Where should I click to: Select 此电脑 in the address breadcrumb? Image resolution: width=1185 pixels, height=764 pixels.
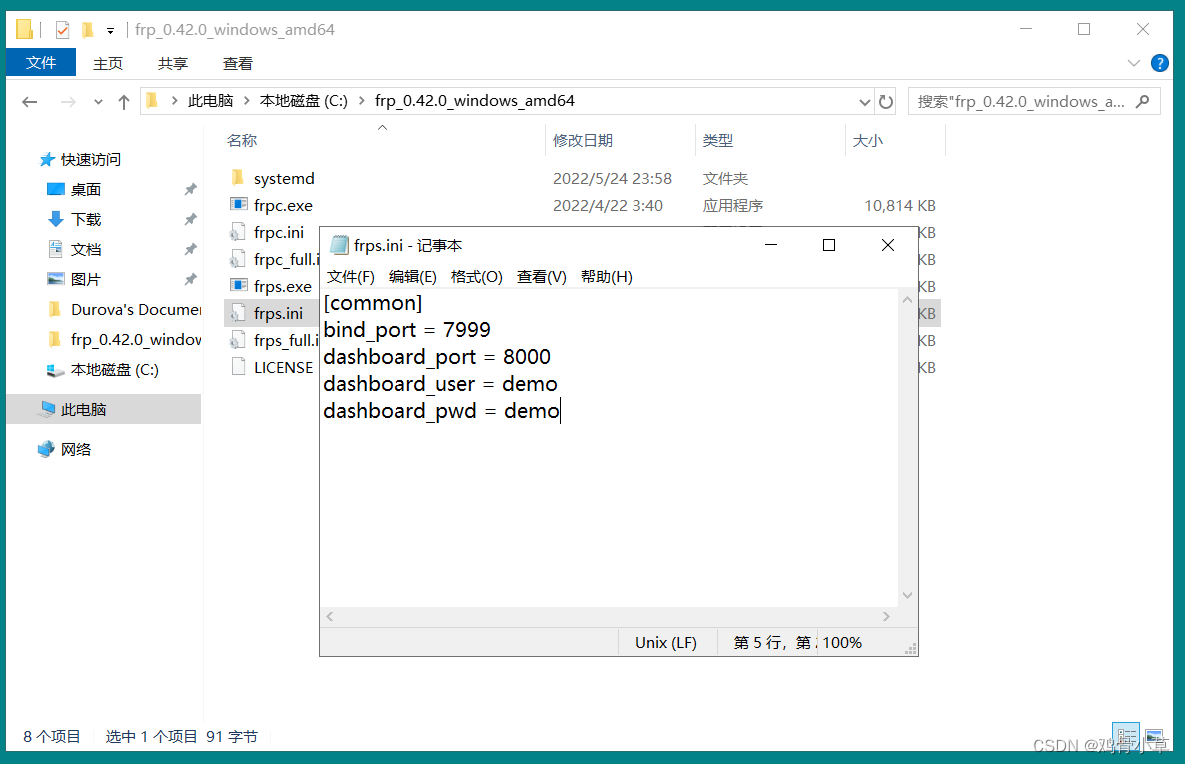pos(211,101)
